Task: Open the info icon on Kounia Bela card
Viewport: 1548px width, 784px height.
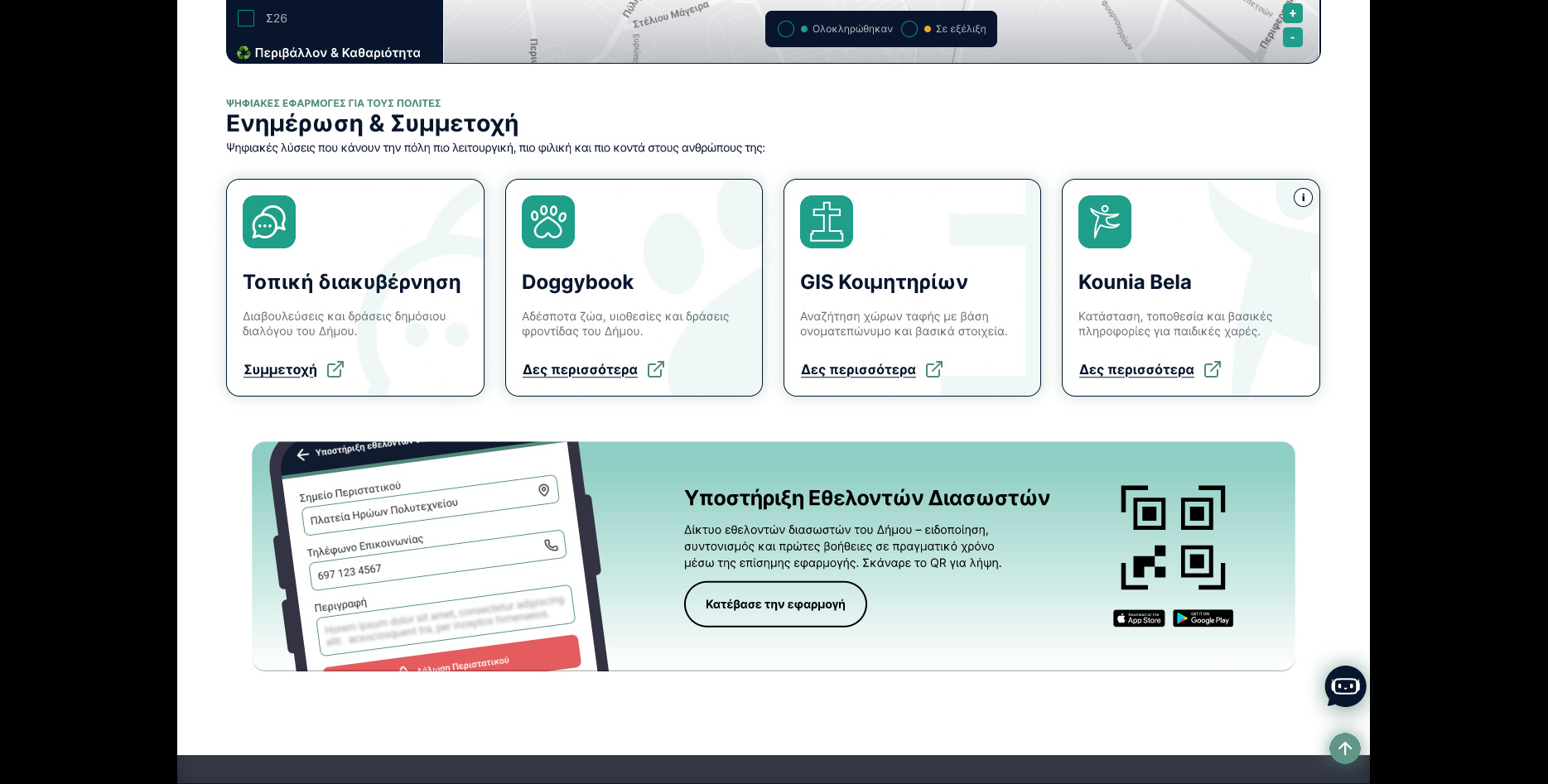Action: tap(1302, 198)
